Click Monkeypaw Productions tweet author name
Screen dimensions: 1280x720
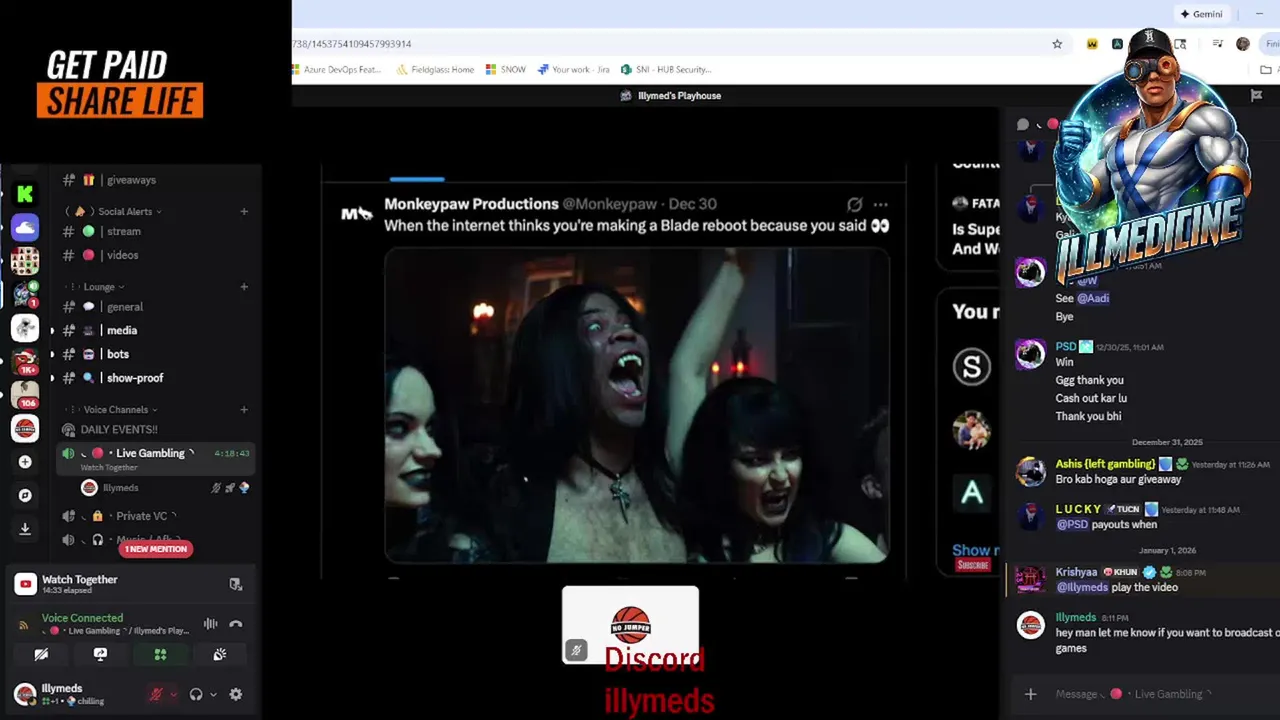(471, 204)
